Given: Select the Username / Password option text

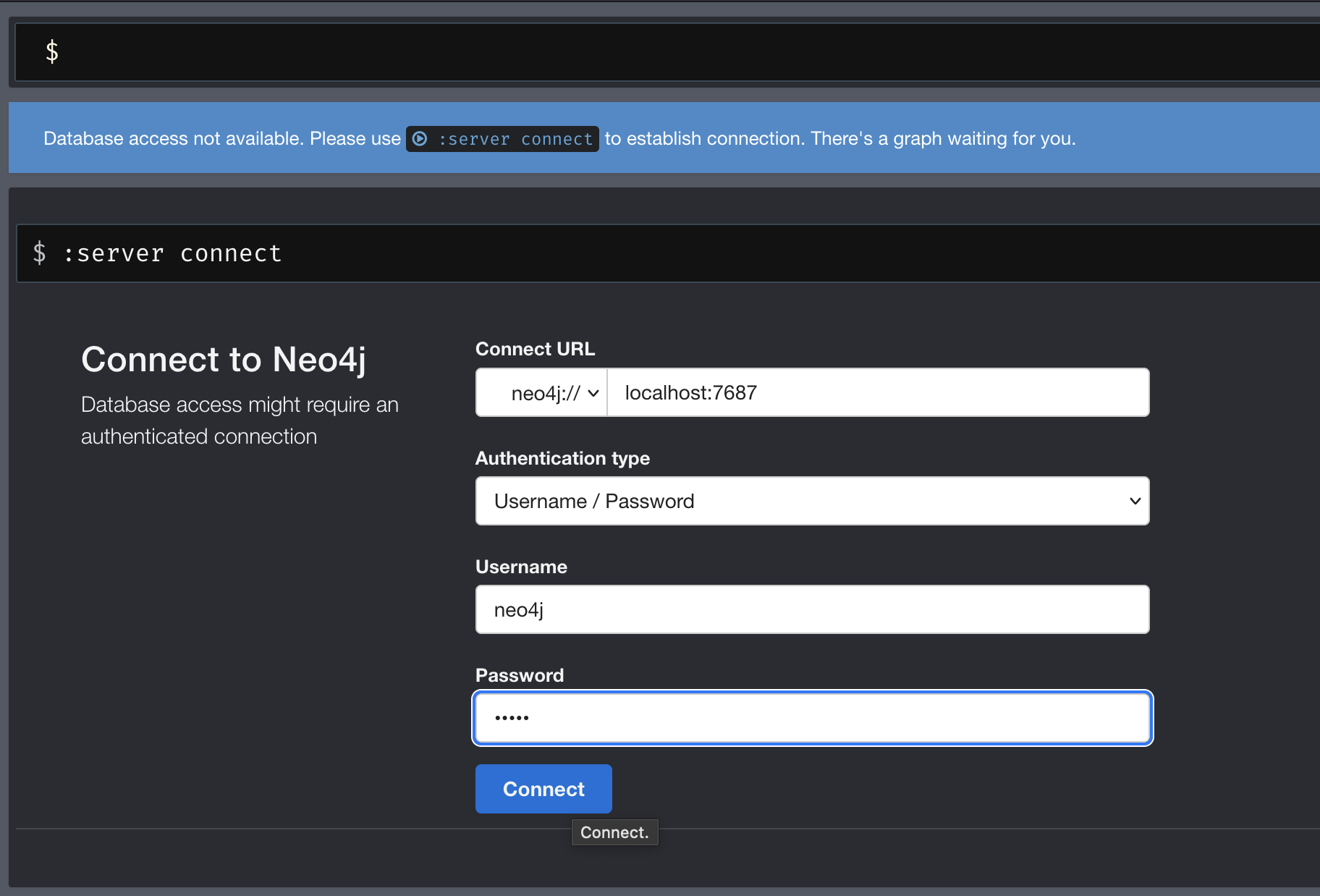Looking at the screenshot, I should [x=593, y=501].
